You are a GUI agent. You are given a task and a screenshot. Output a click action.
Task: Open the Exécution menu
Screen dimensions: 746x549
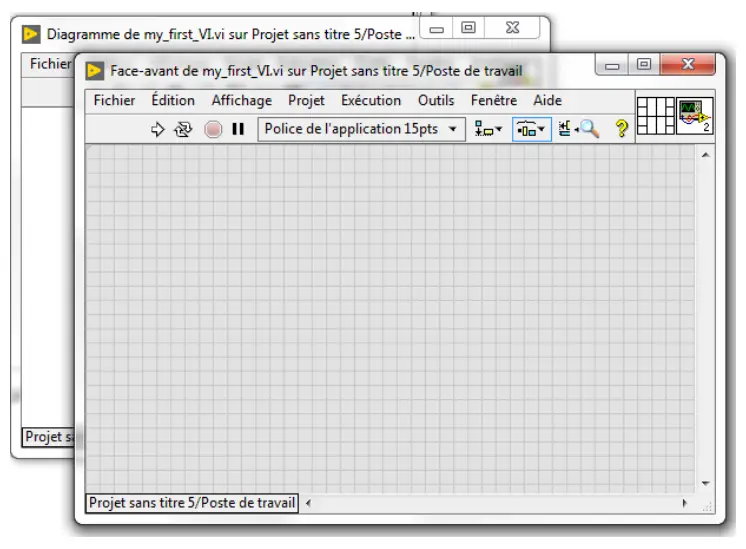click(x=371, y=100)
